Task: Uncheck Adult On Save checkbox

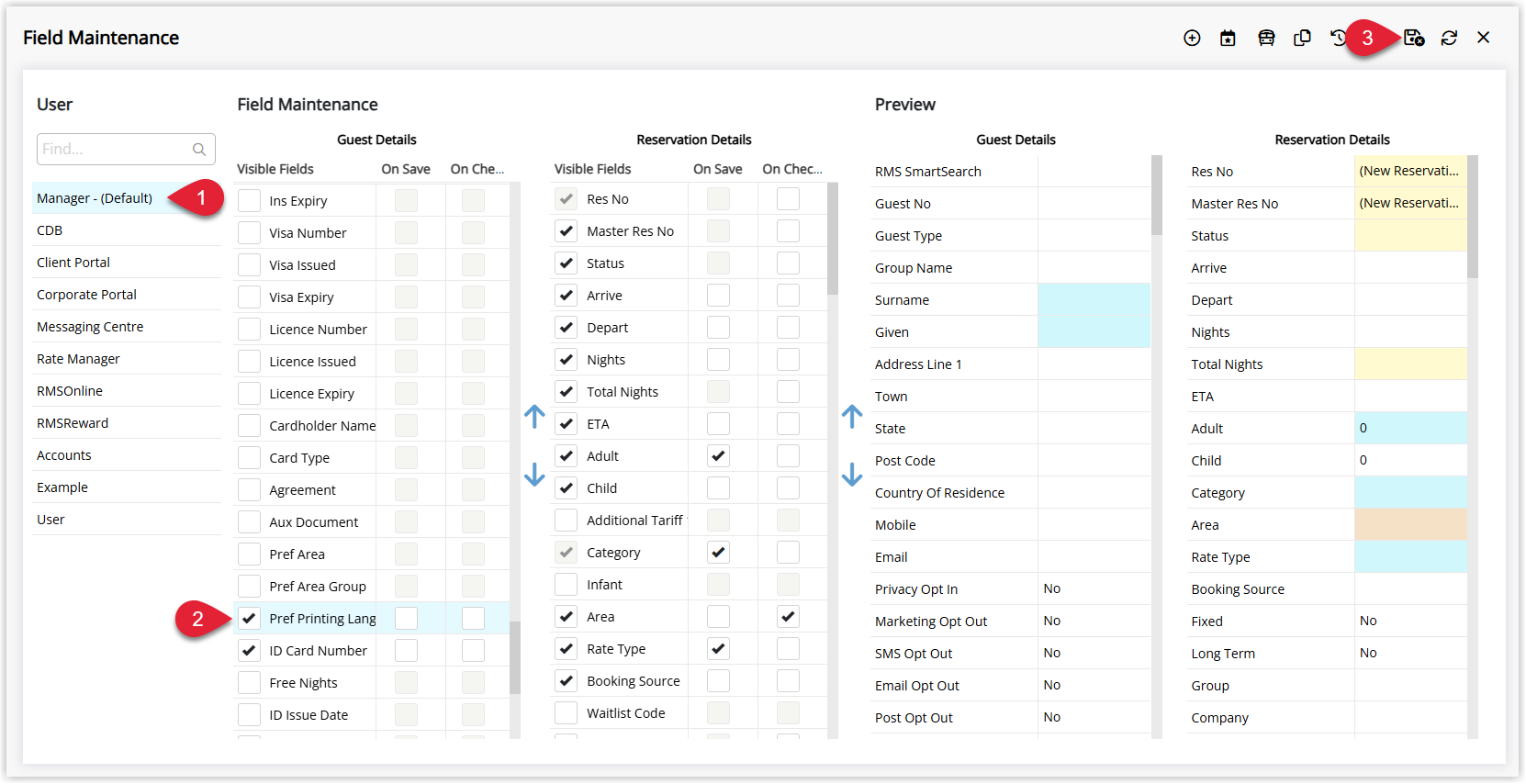Action: pos(718,455)
